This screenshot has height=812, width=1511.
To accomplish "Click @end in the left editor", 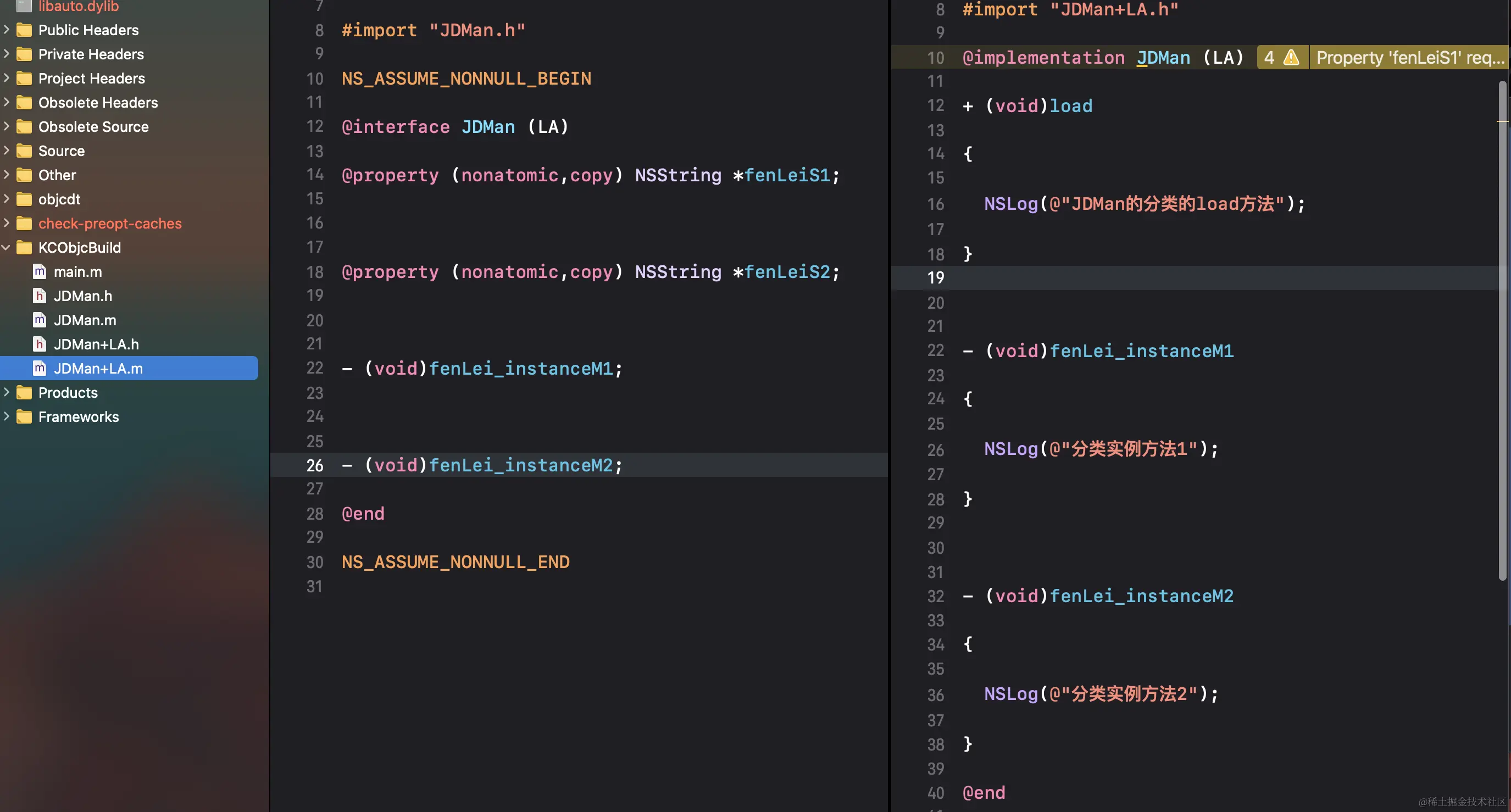I will click(x=363, y=514).
